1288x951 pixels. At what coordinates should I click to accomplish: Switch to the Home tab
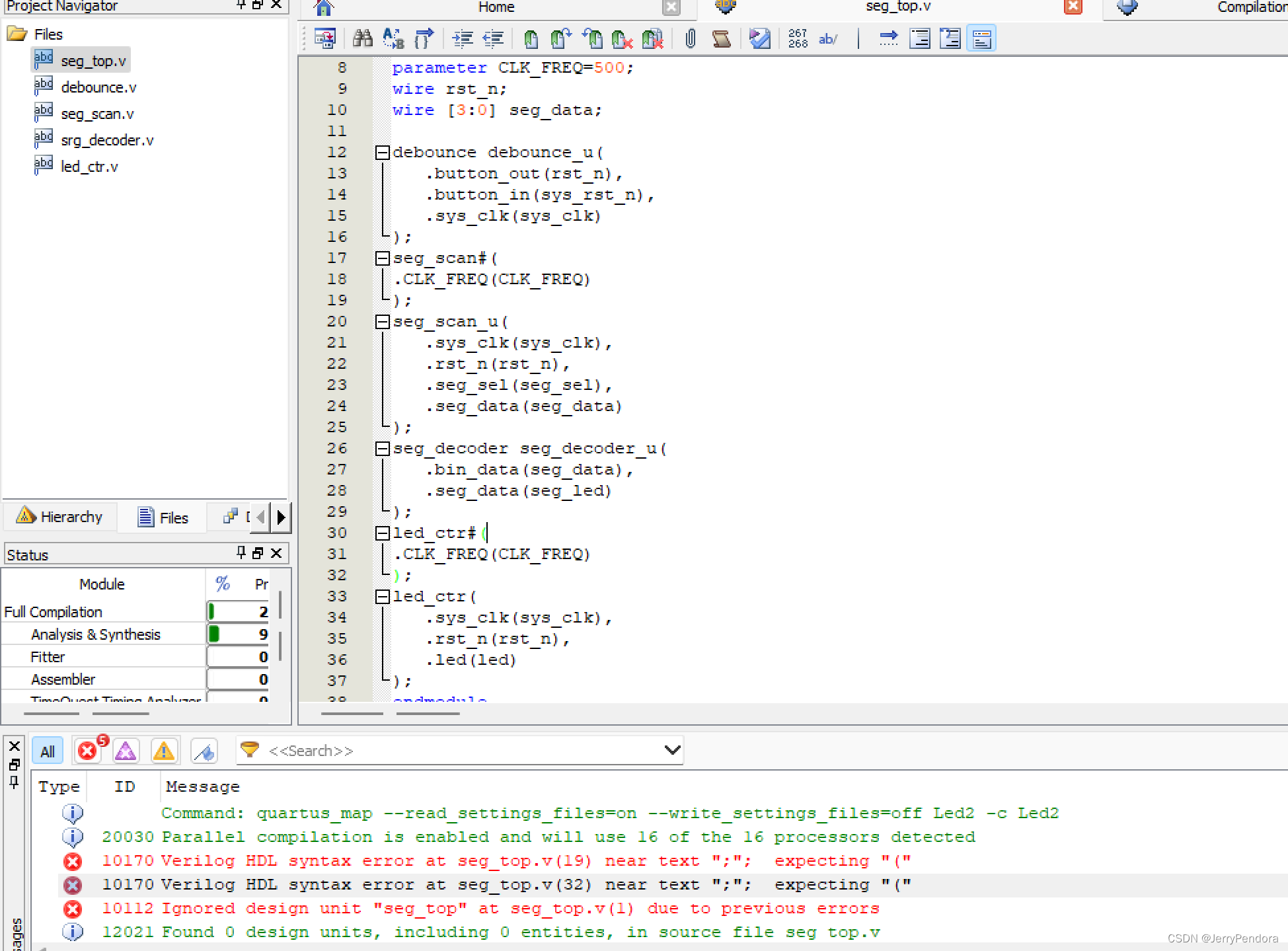[496, 7]
